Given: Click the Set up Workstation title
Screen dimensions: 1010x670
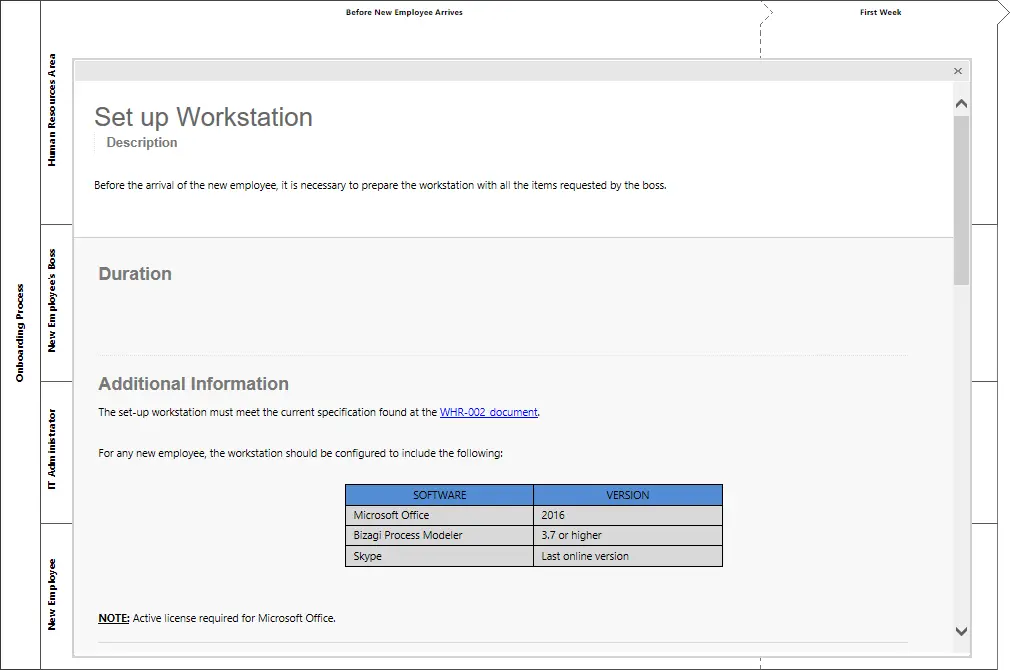Looking at the screenshot, I should [x=204, y=117].
